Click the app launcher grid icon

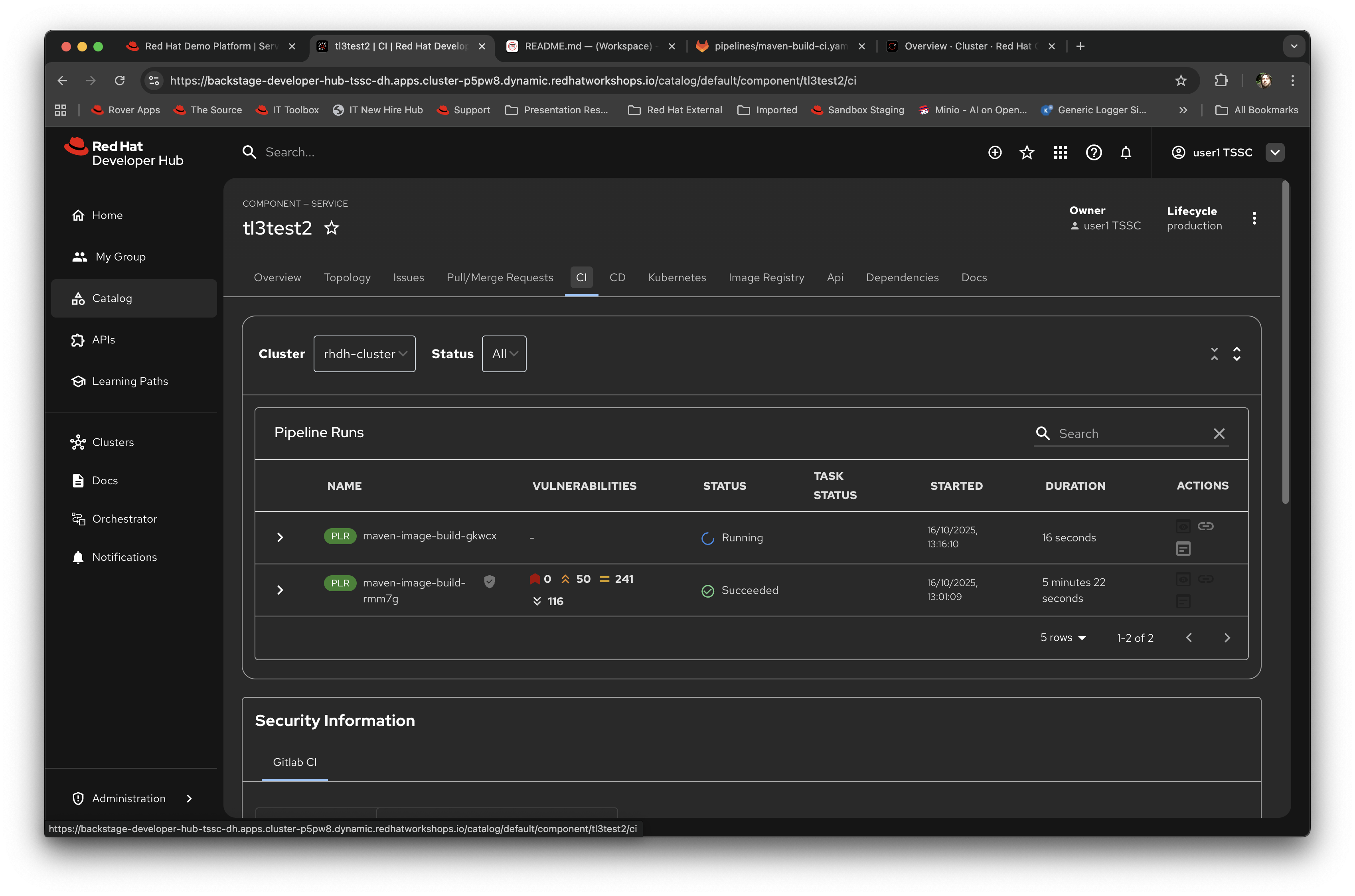[x=1060, y=152]
